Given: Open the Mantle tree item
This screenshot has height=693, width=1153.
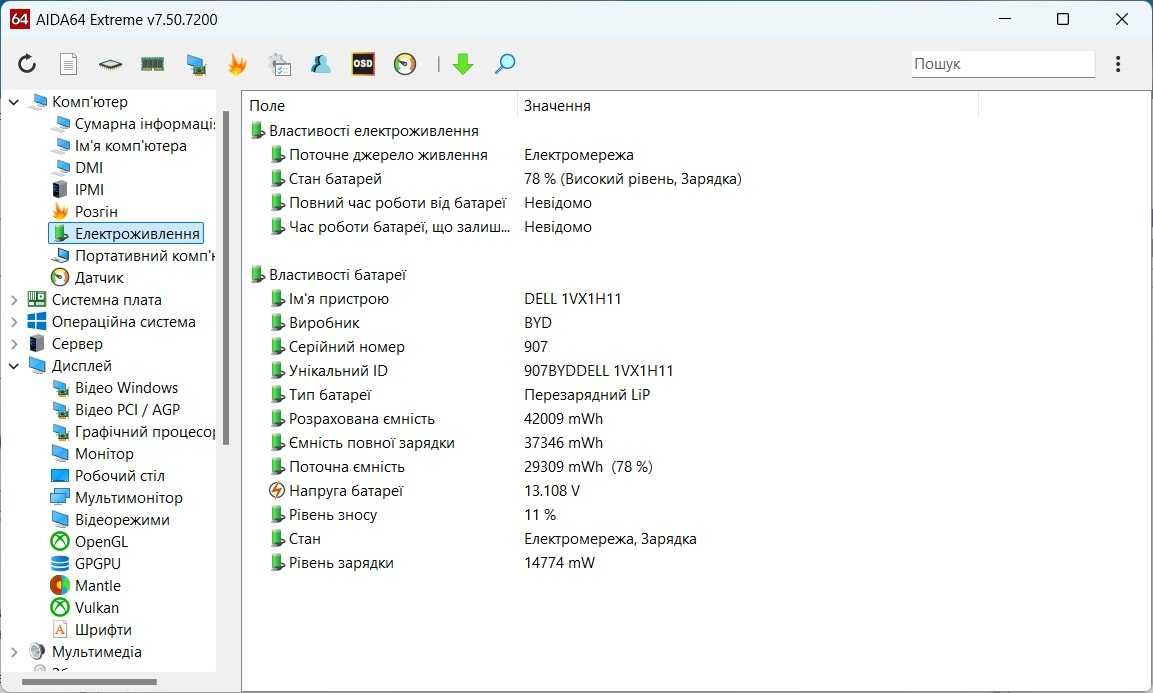Looking at the screenshot, I should [x=86, y=586].
